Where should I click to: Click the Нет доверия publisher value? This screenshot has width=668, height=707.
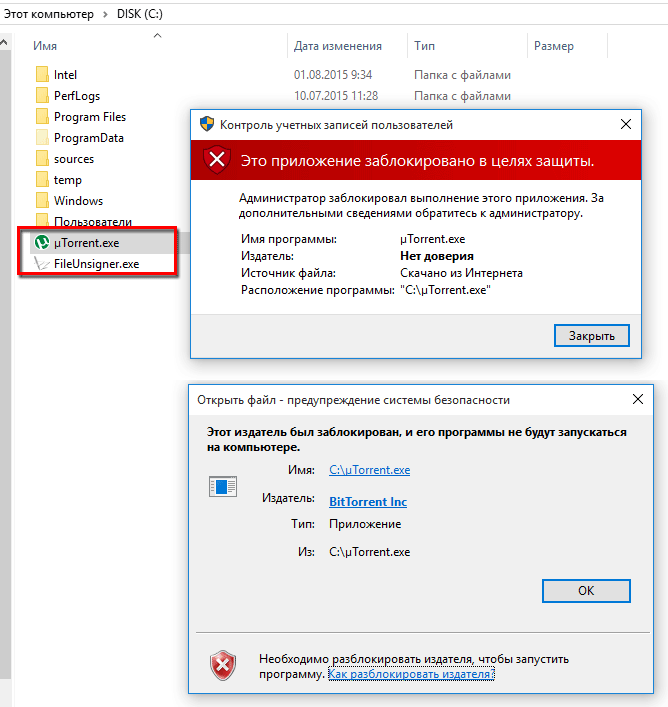(437, 256)
